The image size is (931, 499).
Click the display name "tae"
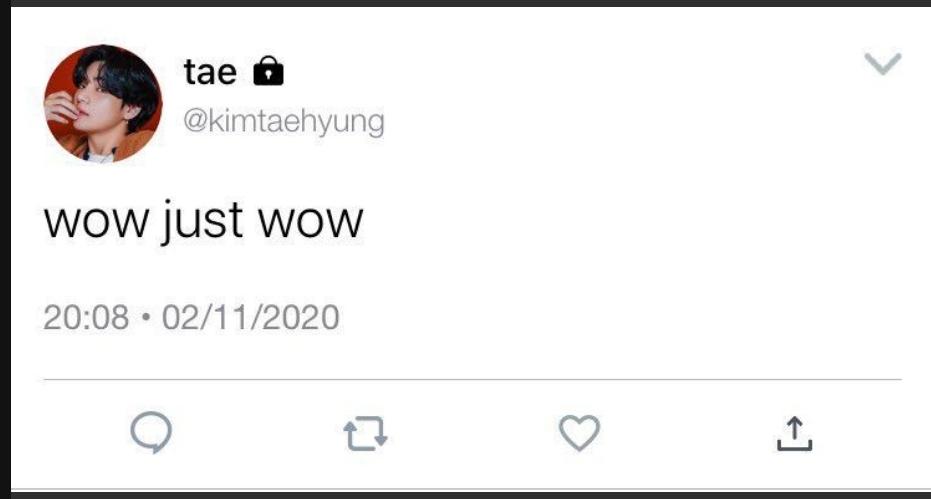click(x=210, y=71)
